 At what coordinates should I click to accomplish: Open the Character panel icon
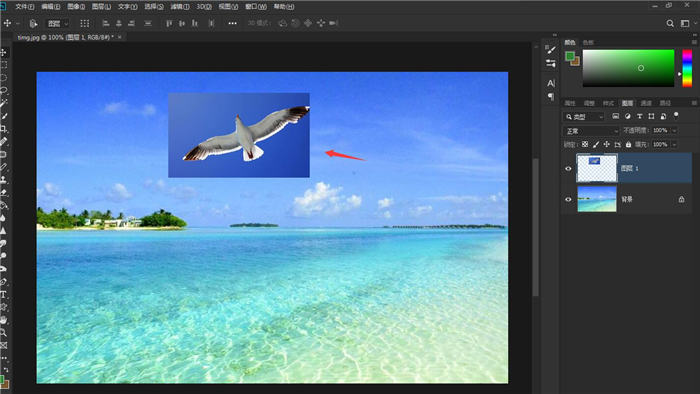(x=551, y=83)
